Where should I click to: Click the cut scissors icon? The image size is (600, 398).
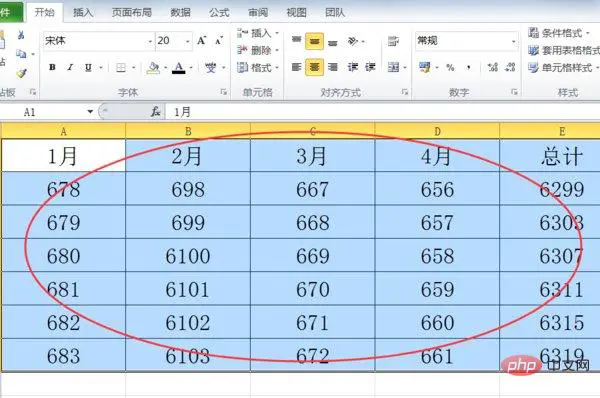point(21,36)
